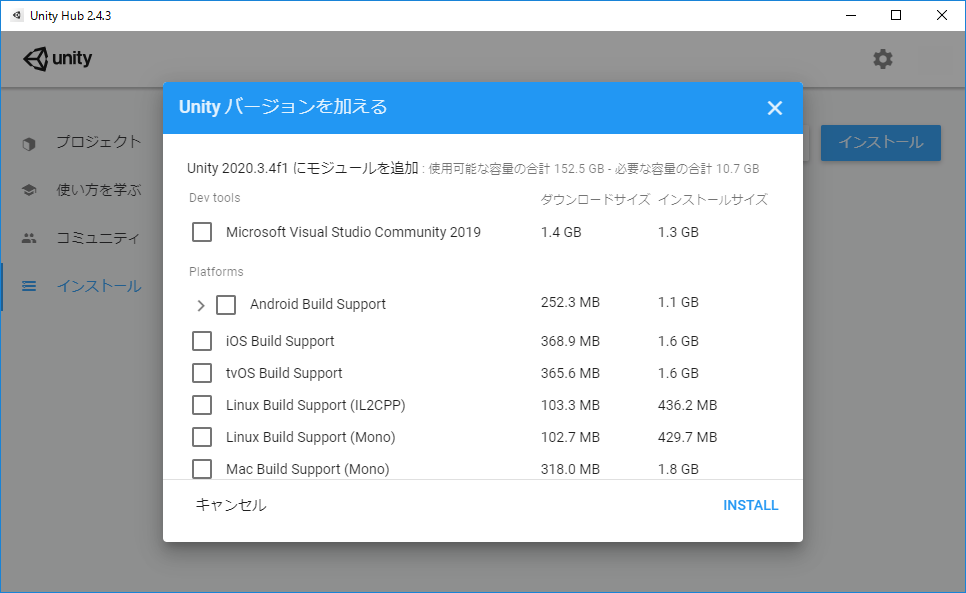Click Microsoft Visual Studio Community 2019 label
Screen dimensions: 966x593
[x=353, y=232]
